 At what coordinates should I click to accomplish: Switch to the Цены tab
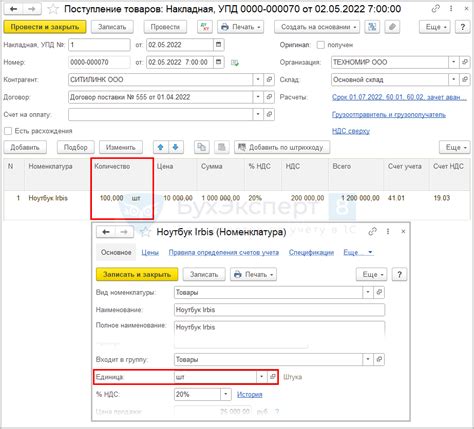150,253
